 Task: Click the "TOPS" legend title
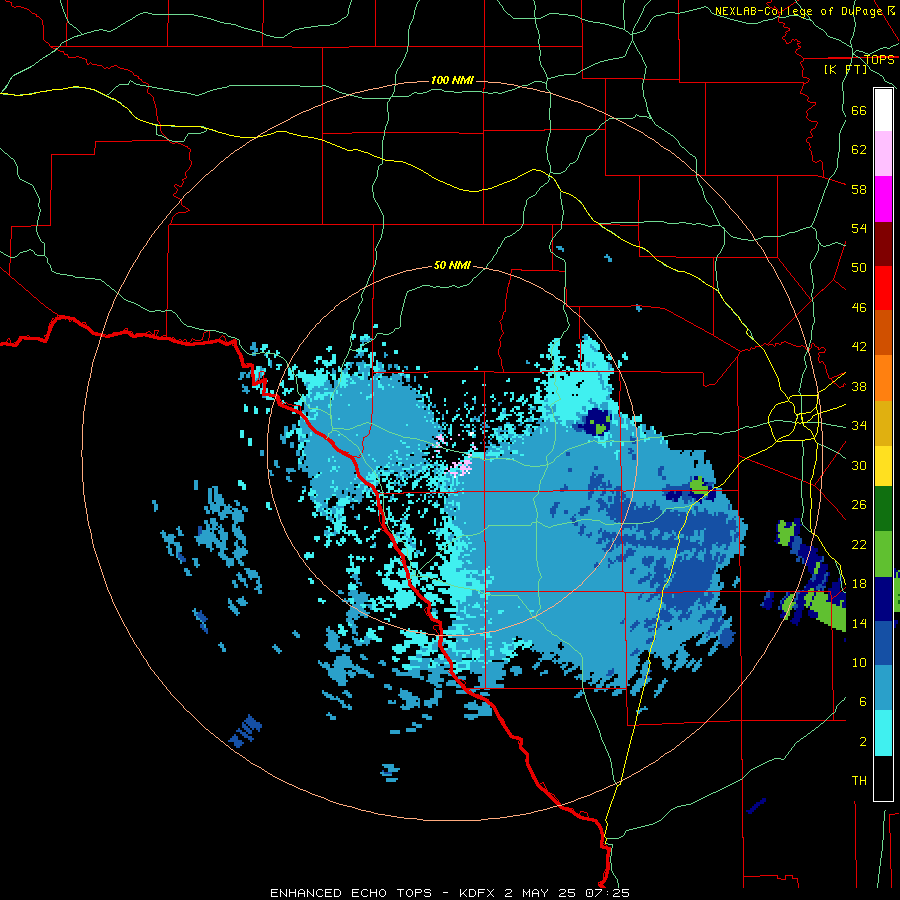[x=879, y=60]
